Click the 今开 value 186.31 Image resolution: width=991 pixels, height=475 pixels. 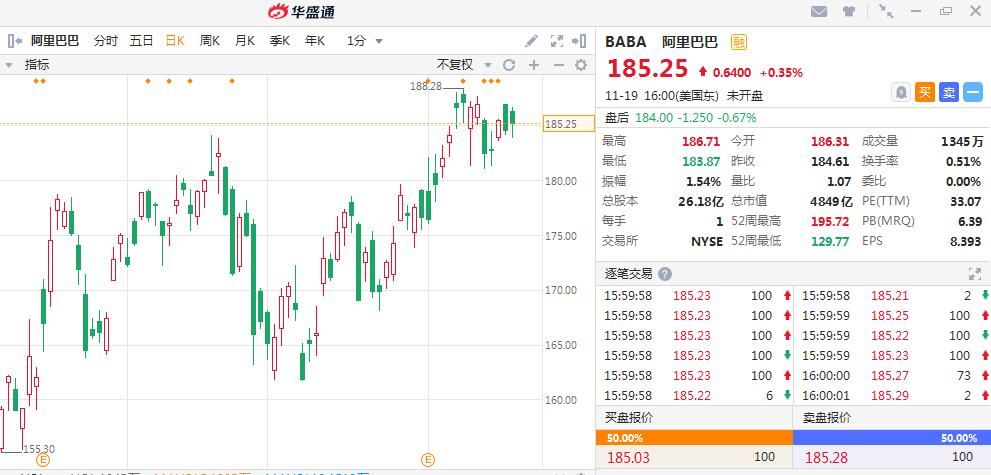[x=830, y=141]
